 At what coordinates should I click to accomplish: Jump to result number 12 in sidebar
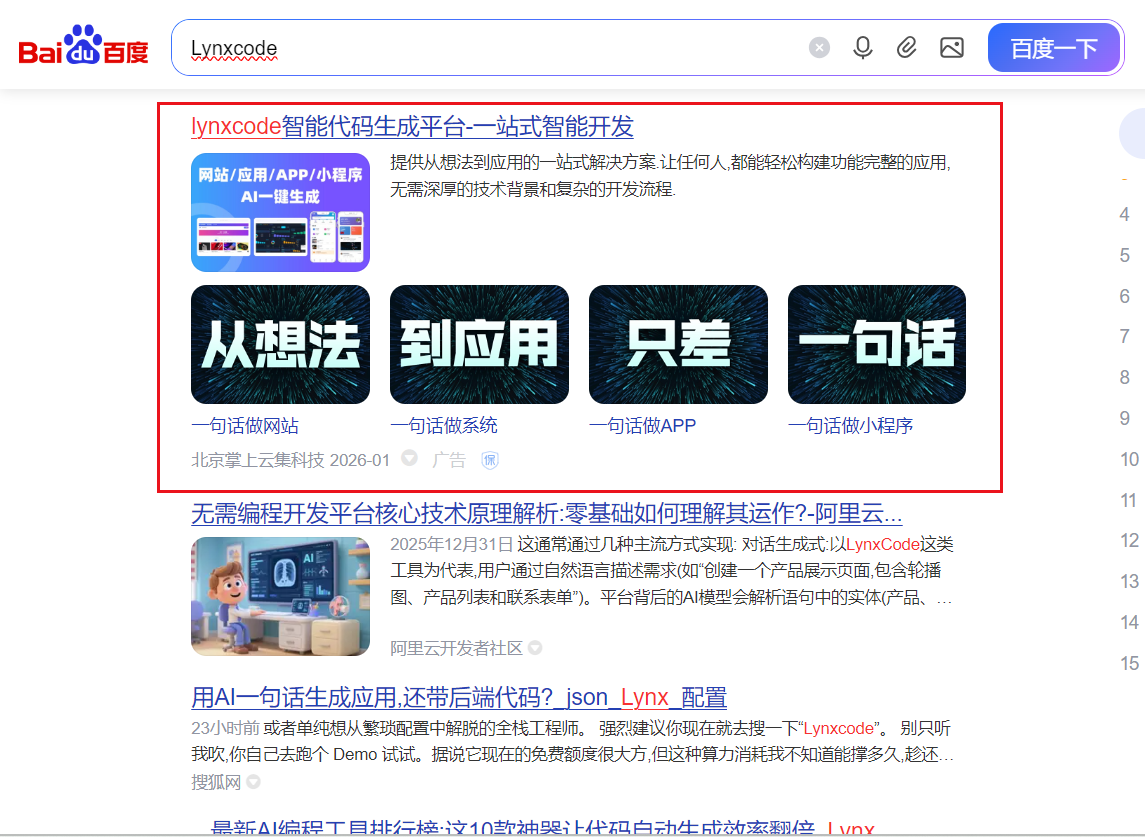click(1129, 540)
